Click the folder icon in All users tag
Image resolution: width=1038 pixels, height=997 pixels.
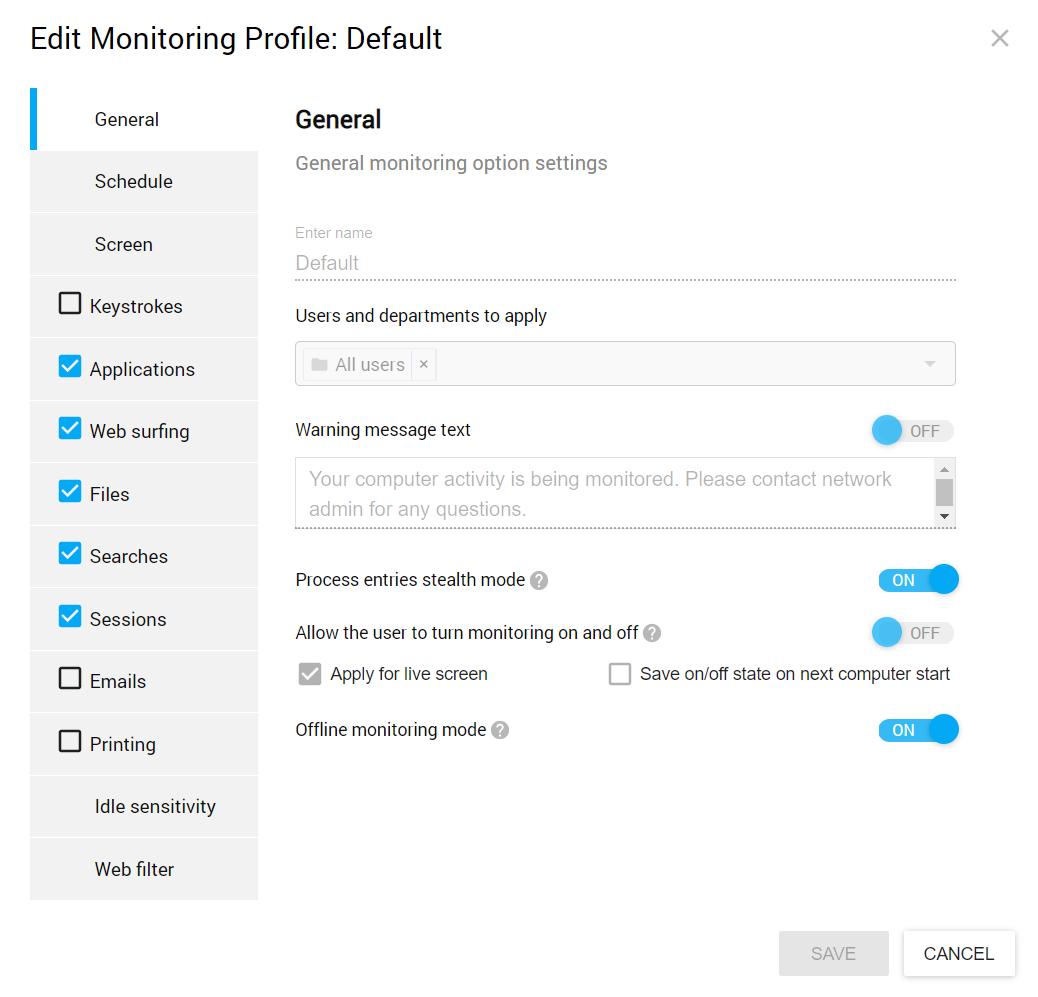click(x=319, y=365)
